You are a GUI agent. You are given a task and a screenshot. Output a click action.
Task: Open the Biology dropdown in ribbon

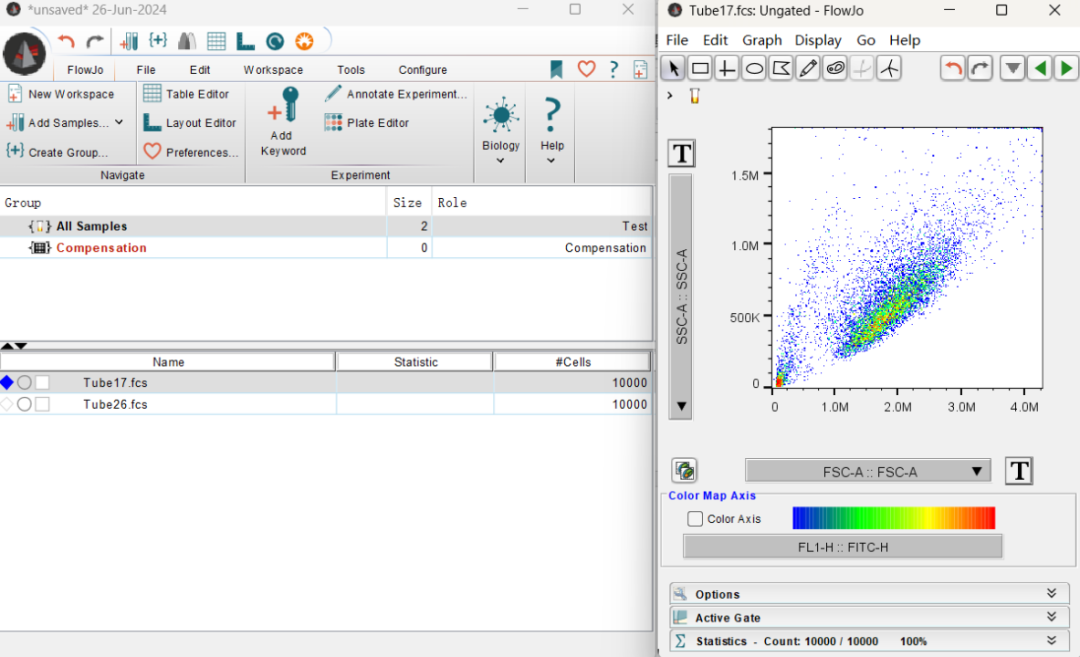coord(501,132)
